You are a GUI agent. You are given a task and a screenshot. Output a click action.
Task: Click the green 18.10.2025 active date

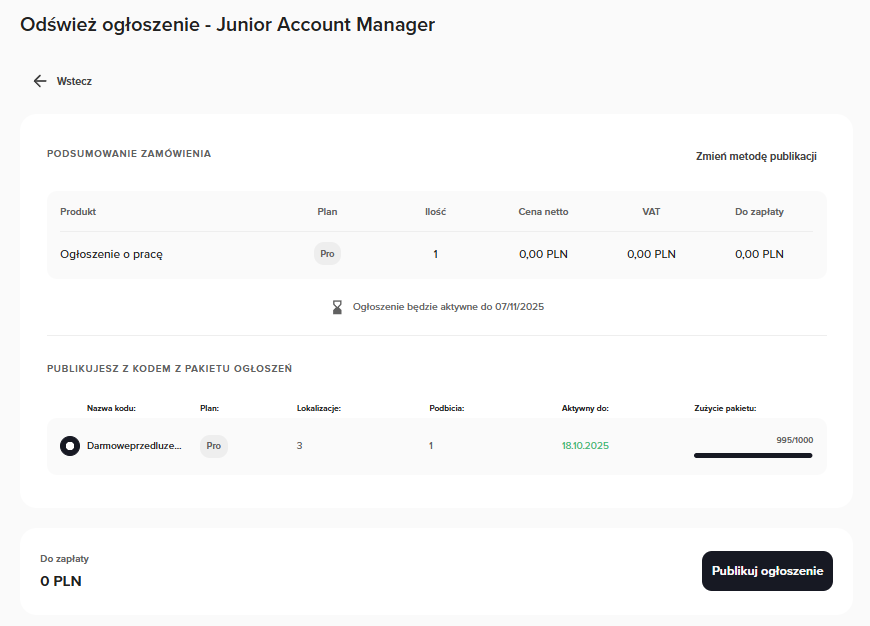[585, 446]
